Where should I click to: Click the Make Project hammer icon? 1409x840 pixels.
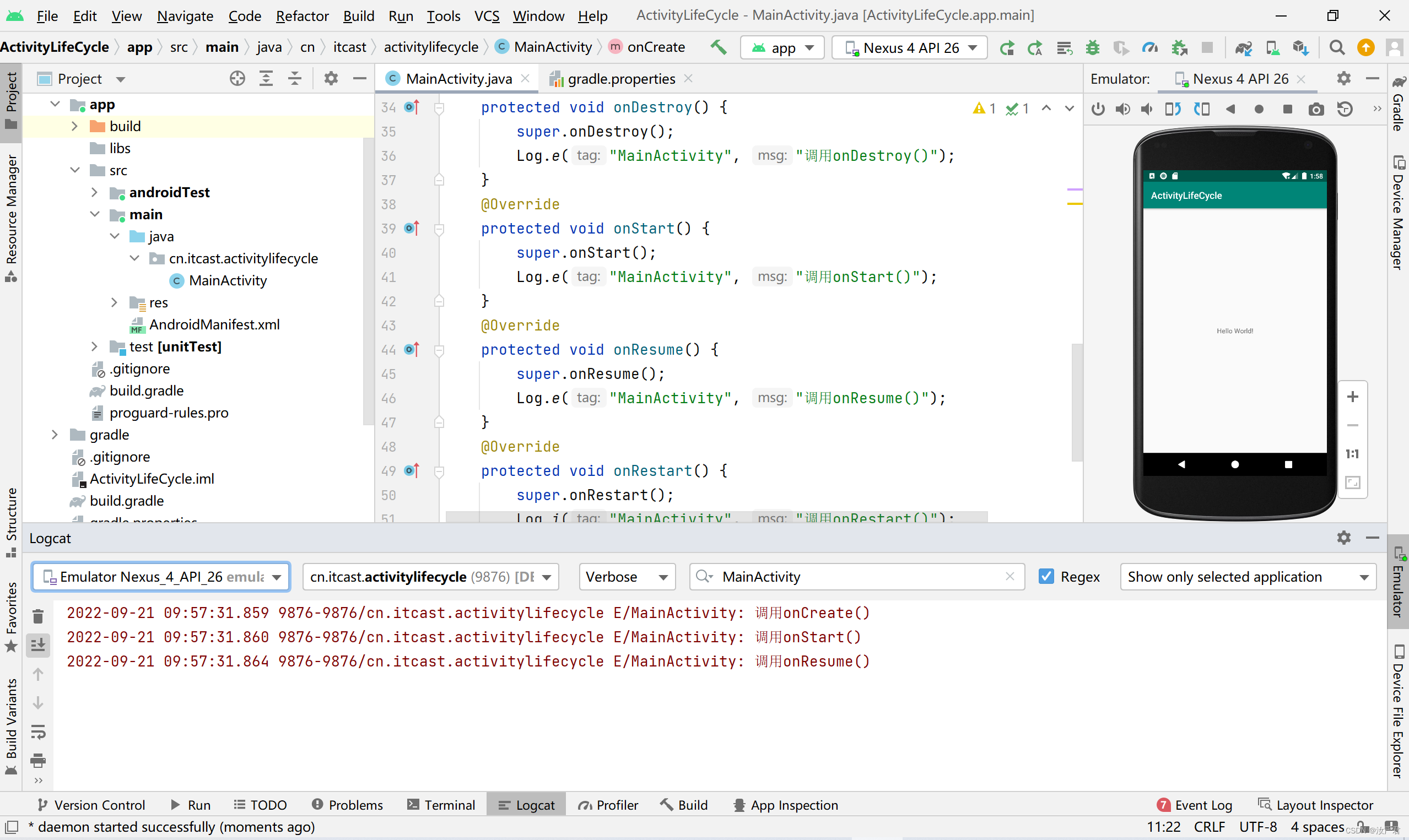tap(719, 47)
